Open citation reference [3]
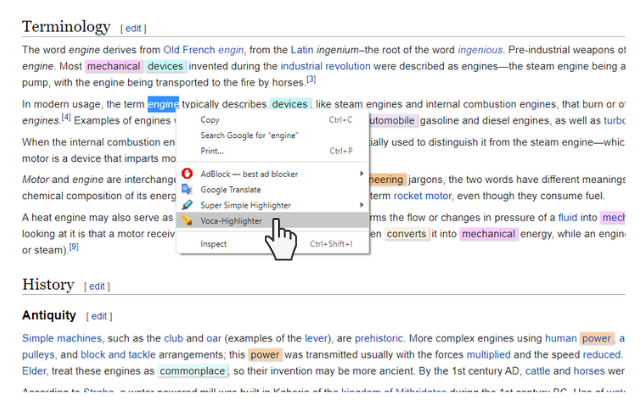The image size is (640, 400). pos(311,79)
